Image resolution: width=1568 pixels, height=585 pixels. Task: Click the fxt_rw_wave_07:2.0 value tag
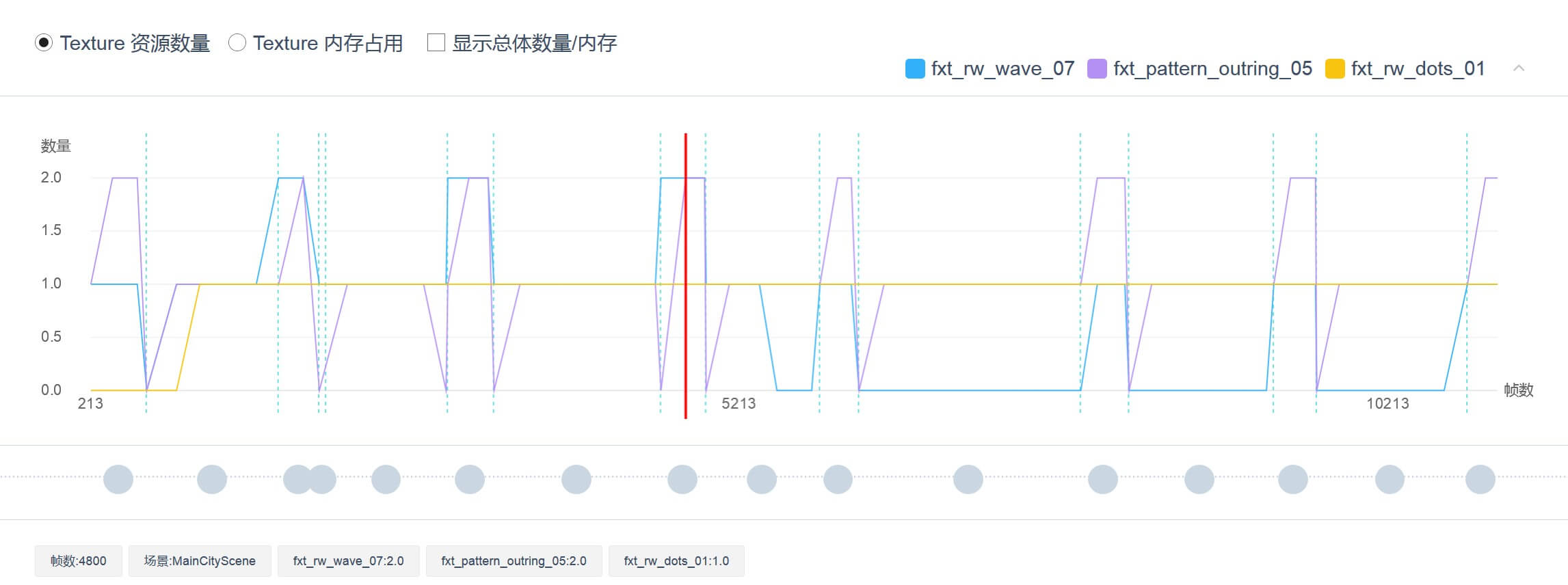pos(348,561)
